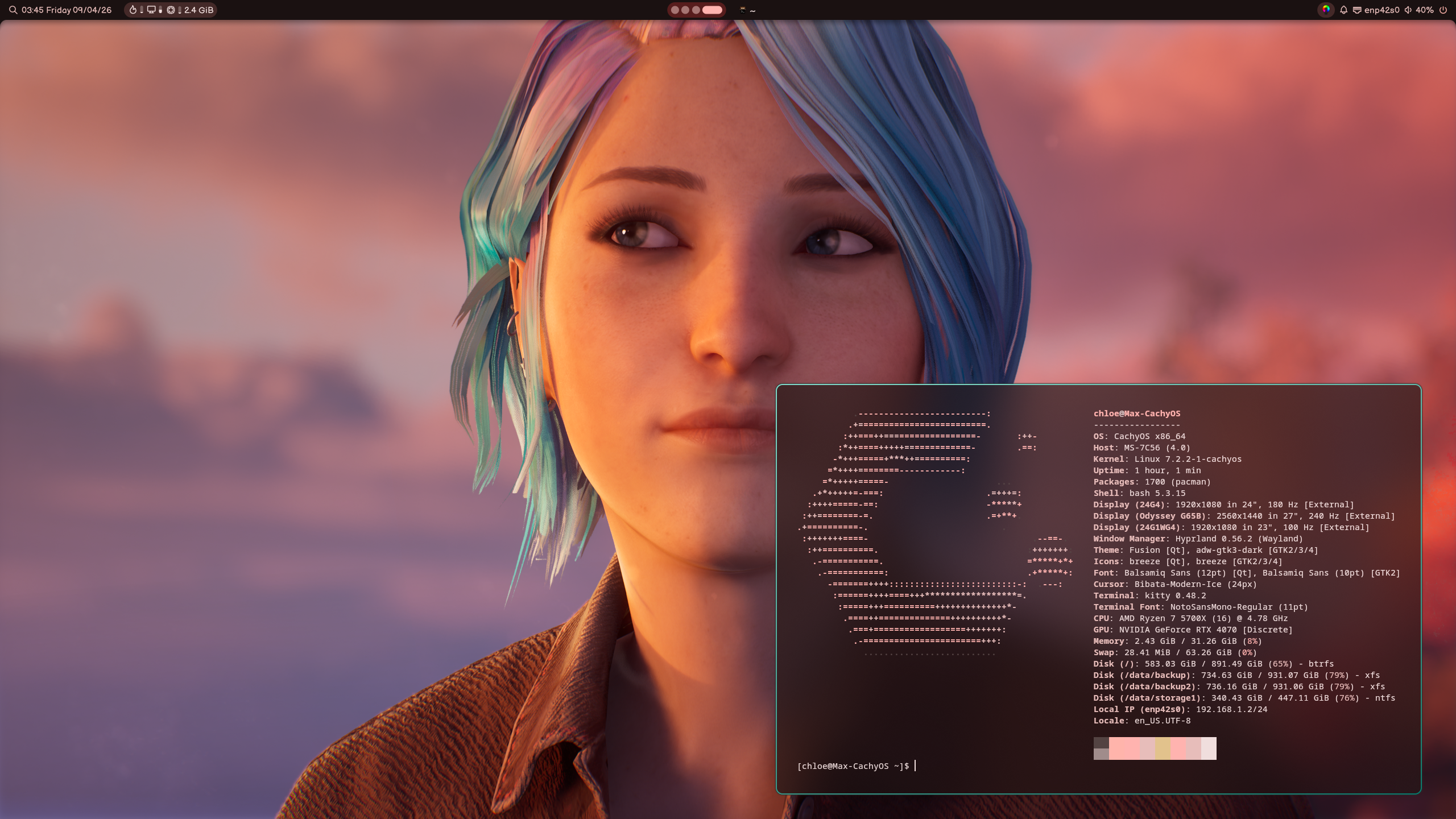Open the rainbow color picker icon
Screen dimensions: 1456x819
click(x=1326, y=10)
